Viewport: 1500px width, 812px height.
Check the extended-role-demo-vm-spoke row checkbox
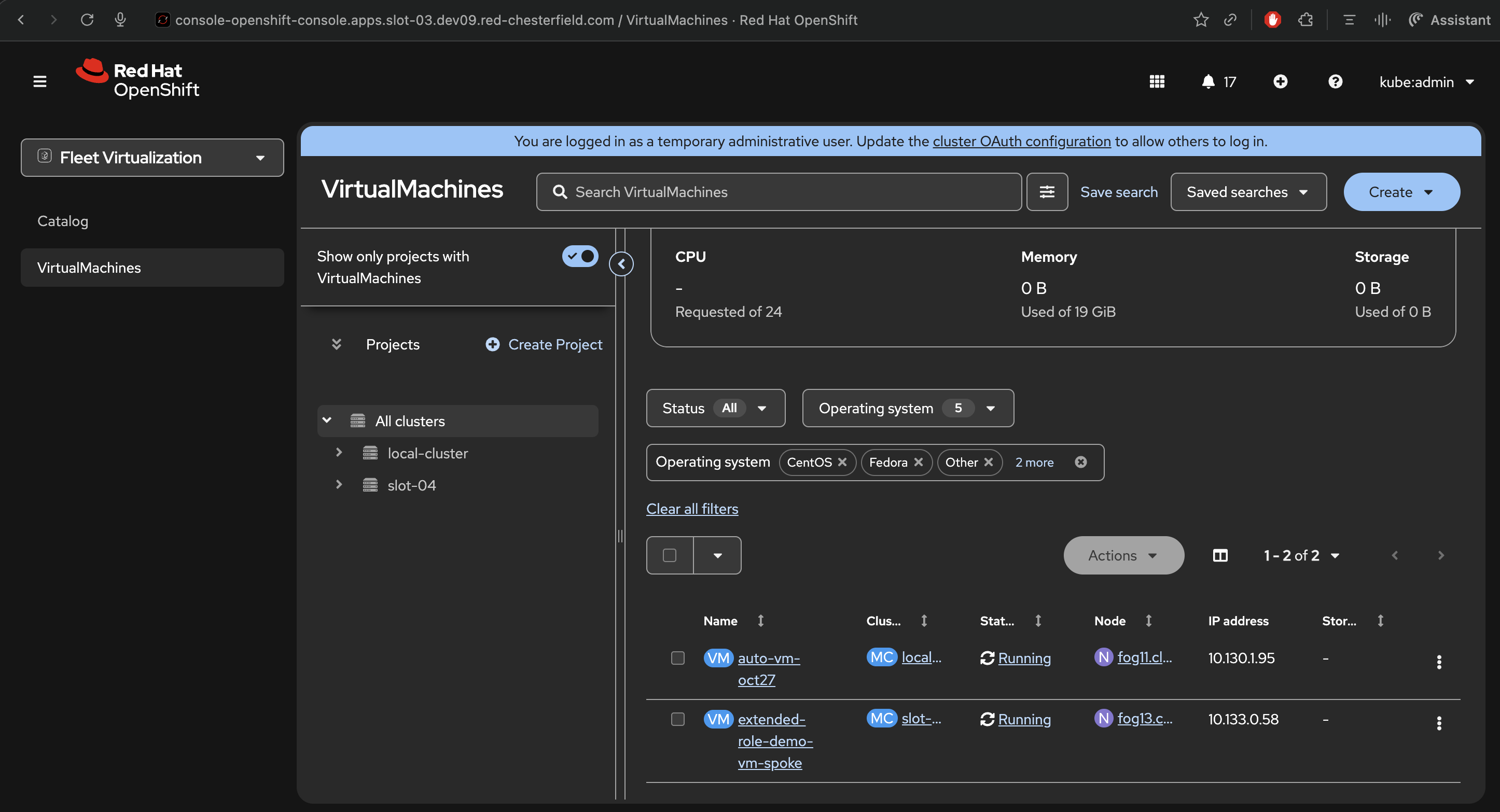pyautogui.click(x=677, y=720)
